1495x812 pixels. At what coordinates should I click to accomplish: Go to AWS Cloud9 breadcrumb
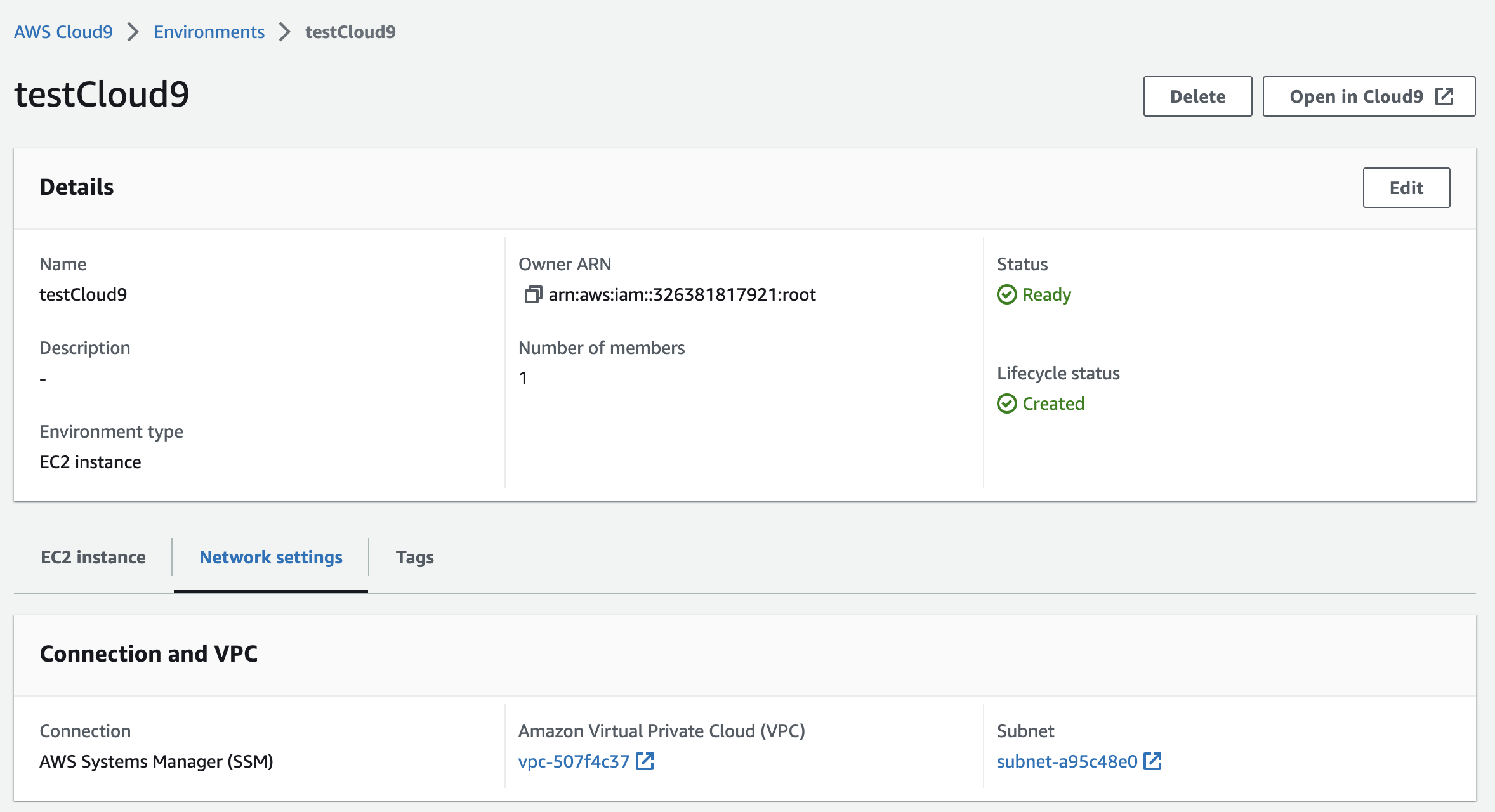pos(63,32)
